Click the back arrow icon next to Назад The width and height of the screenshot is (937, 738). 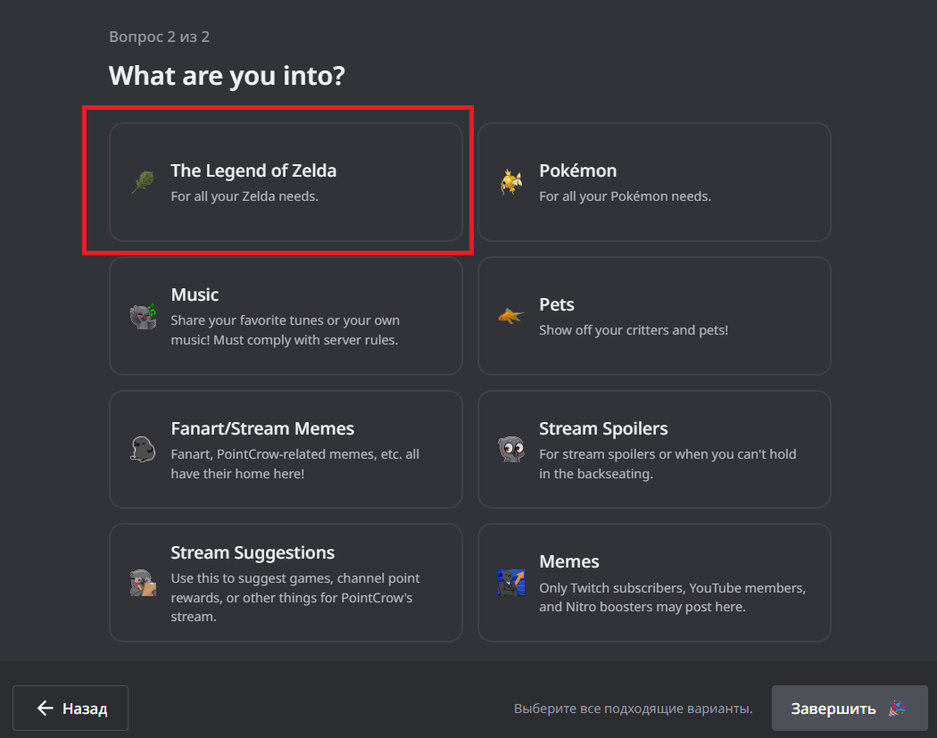[x=45, y=708]
